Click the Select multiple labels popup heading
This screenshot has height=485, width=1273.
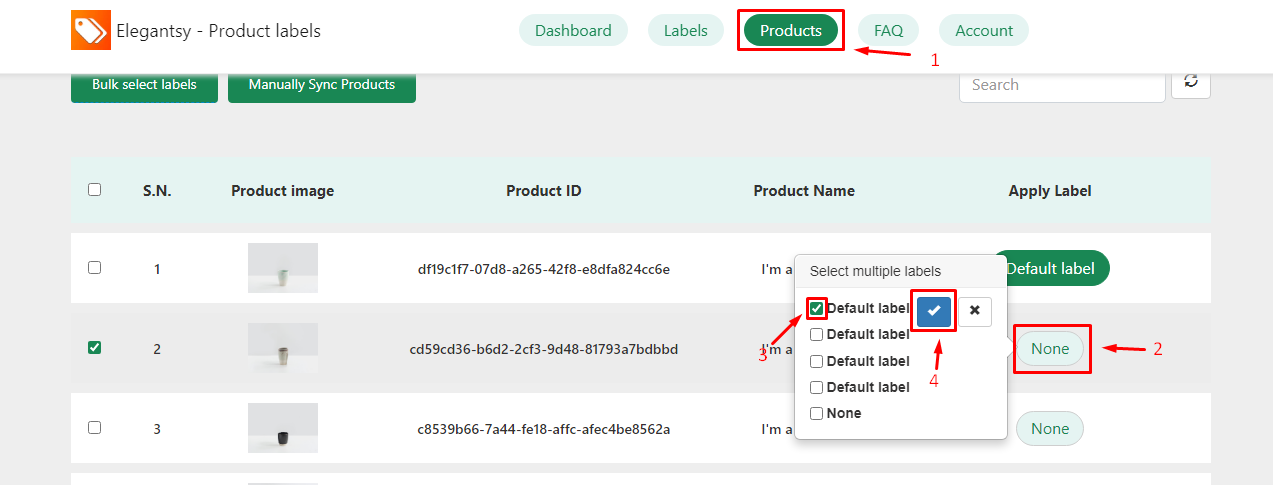[x=875, y=271]
